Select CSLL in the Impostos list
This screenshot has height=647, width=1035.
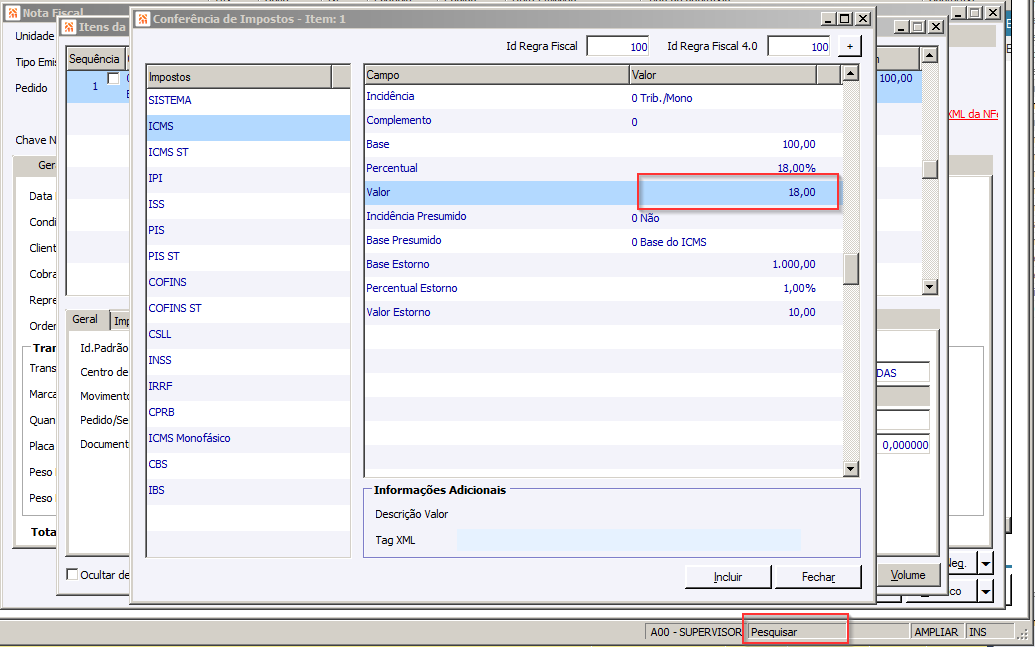click(x=248, y=334)
